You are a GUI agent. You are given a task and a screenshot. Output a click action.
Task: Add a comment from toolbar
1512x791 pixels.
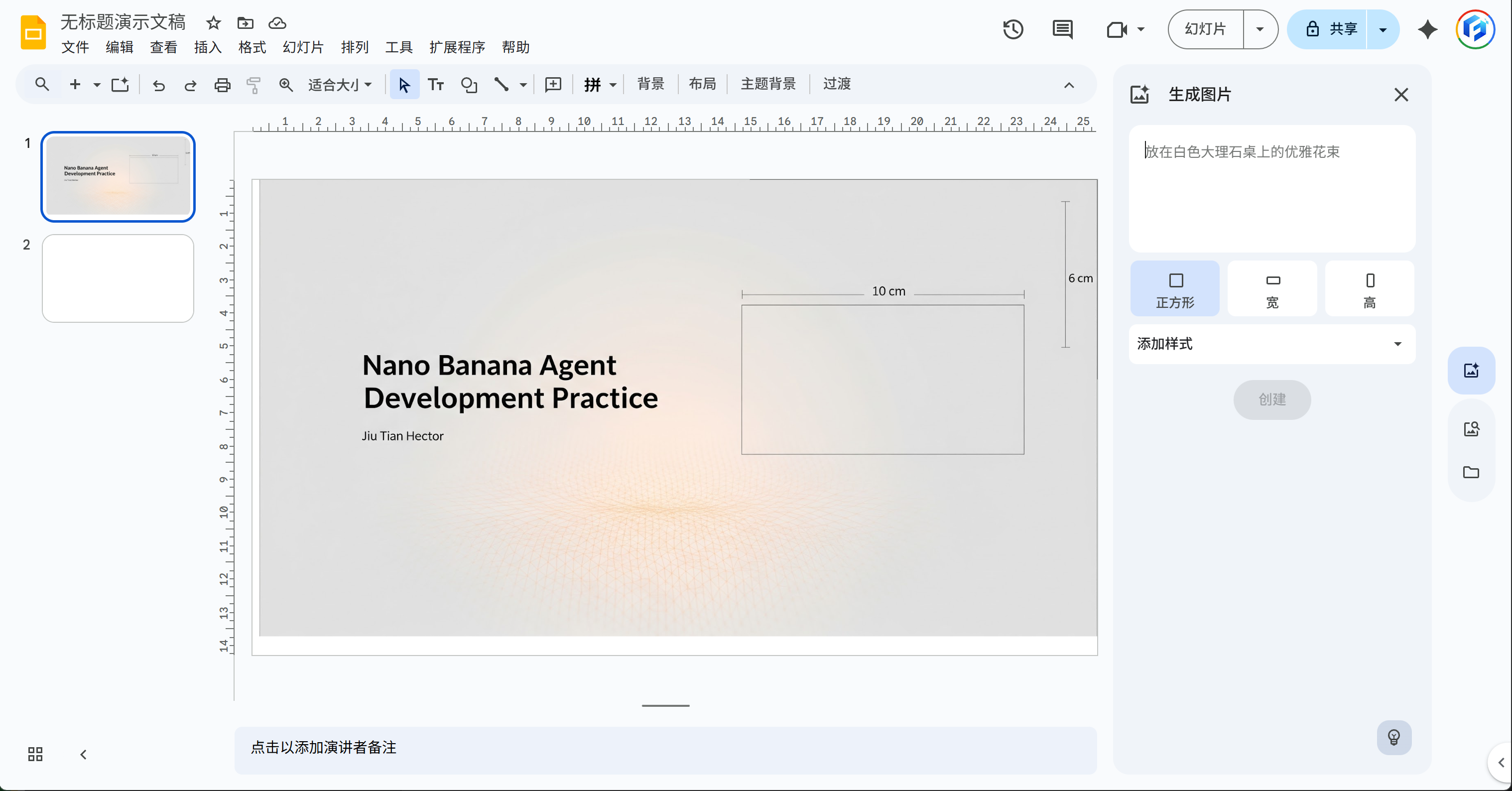point(553,85)
